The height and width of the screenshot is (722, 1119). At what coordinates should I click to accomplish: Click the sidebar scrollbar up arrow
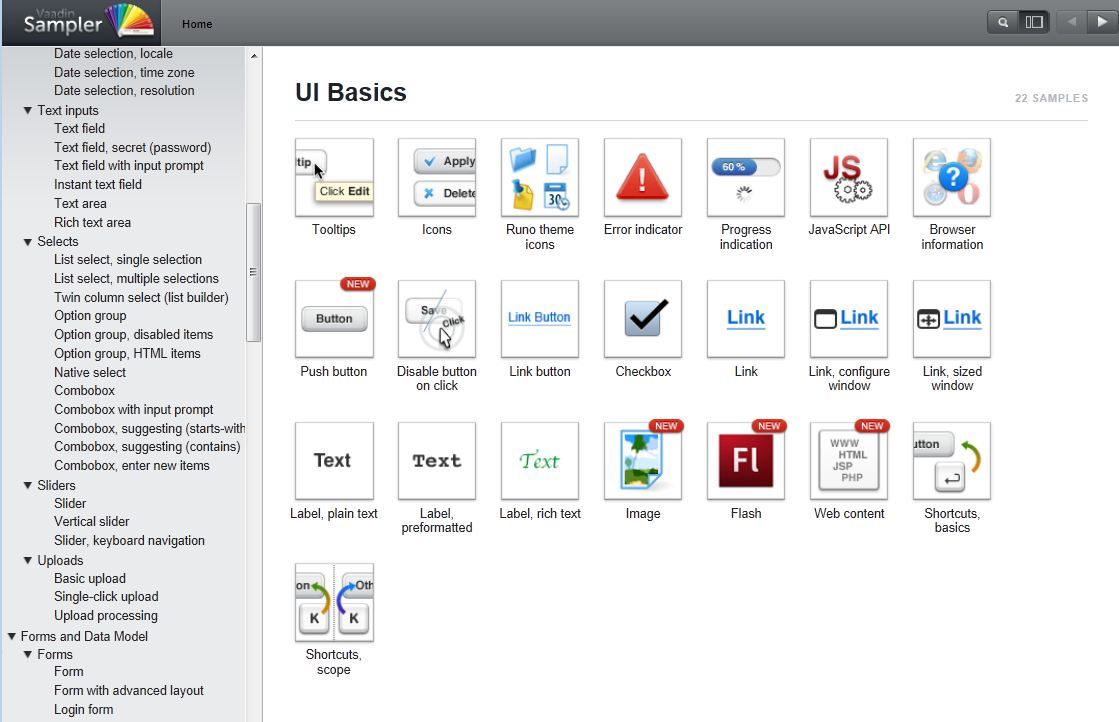254,56
